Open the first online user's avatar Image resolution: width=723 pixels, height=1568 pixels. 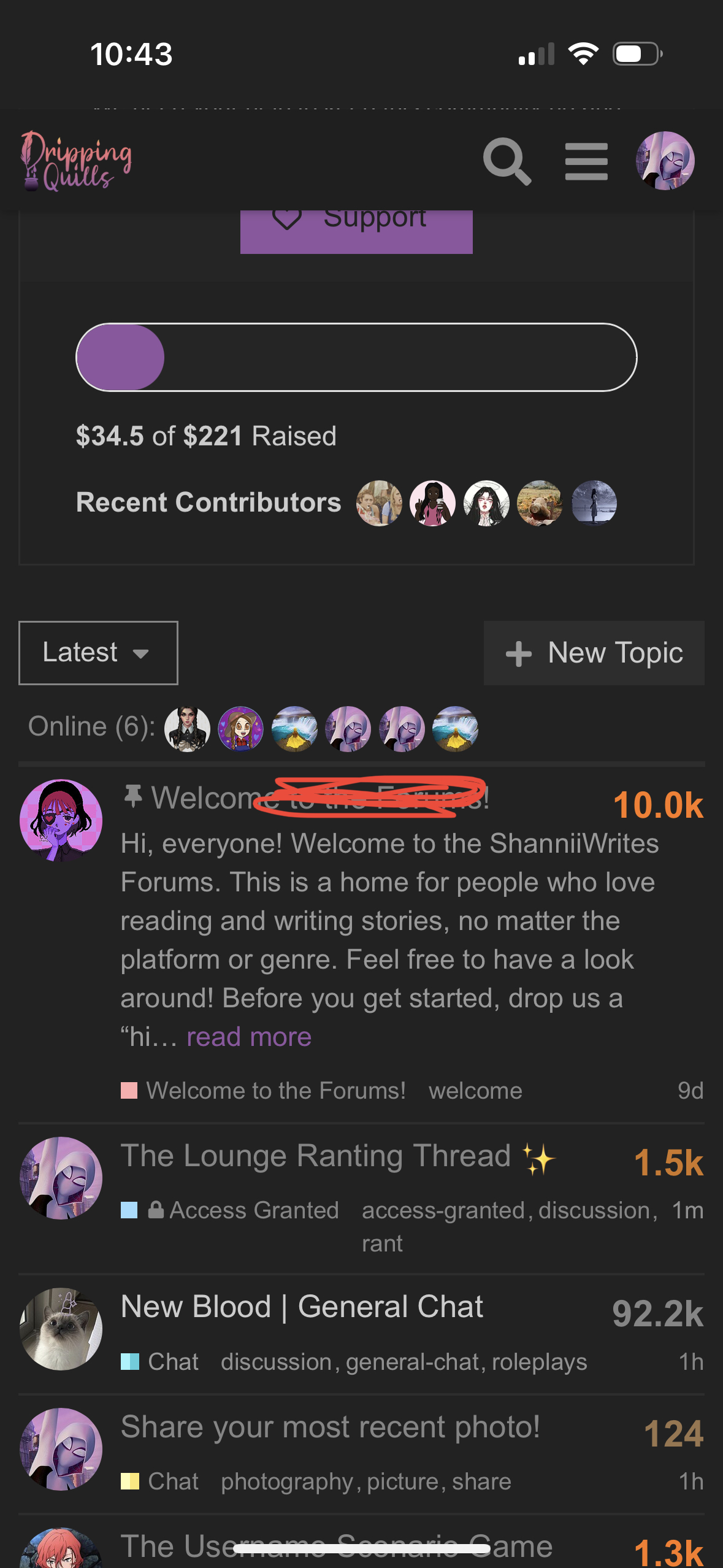point(187,729)
